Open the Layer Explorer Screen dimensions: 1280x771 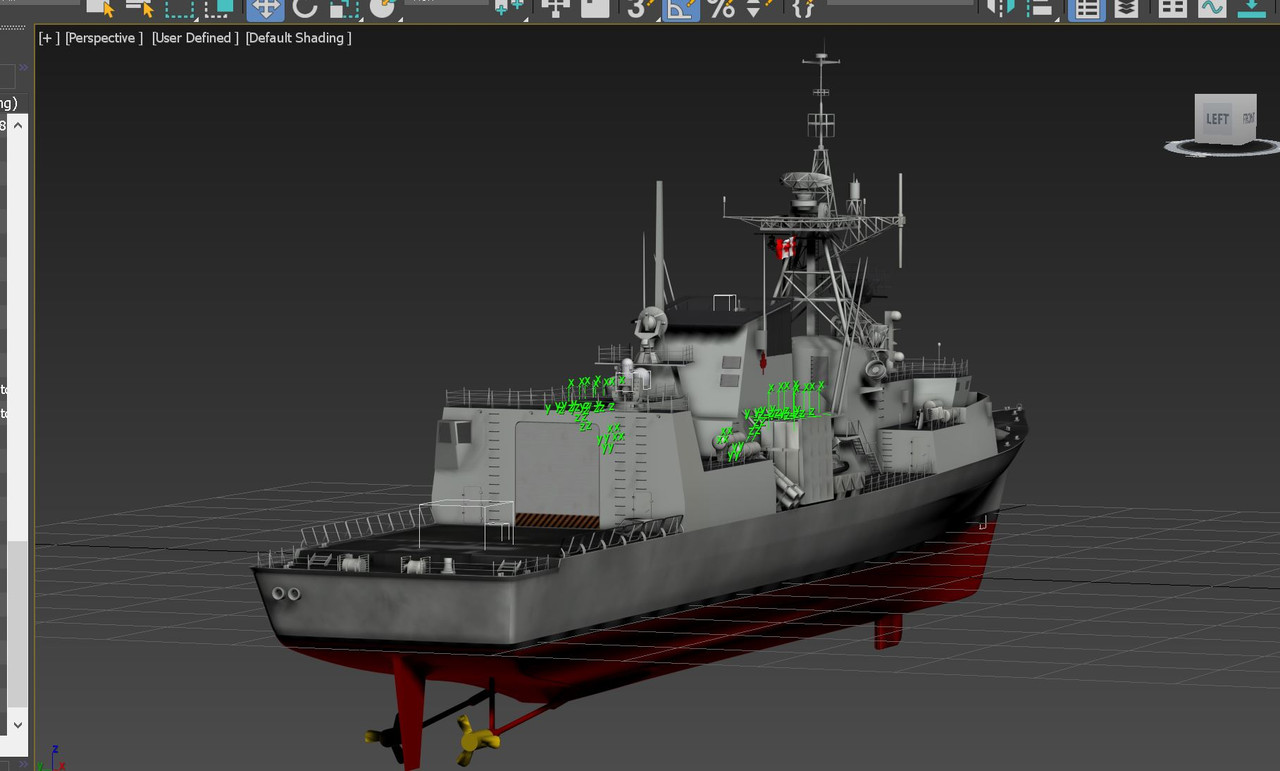(x=1128, y=8)
